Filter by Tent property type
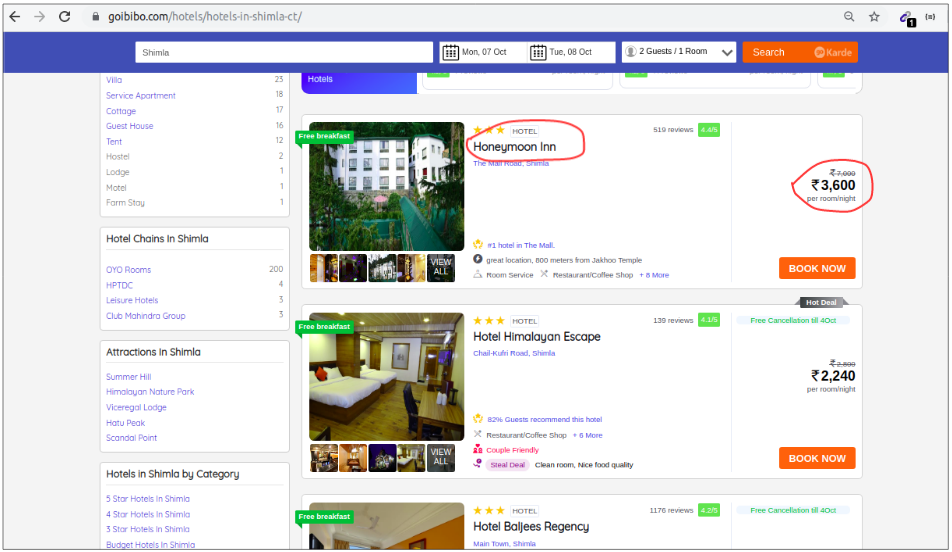The width and height of the screenshot is (952, 552). [x=114, y=141]
